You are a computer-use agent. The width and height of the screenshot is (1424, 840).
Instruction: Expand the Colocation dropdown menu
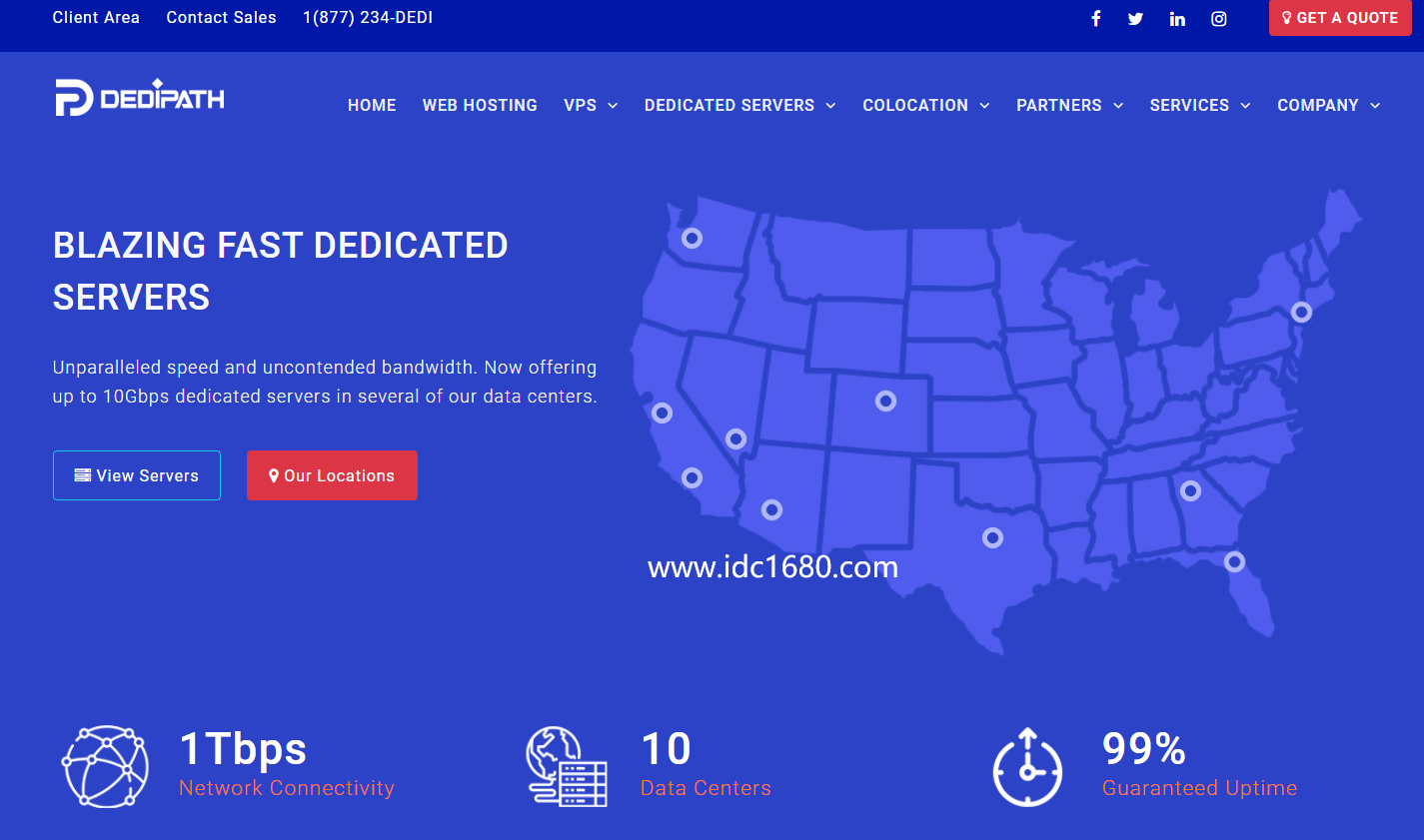[x=926, y=105]
